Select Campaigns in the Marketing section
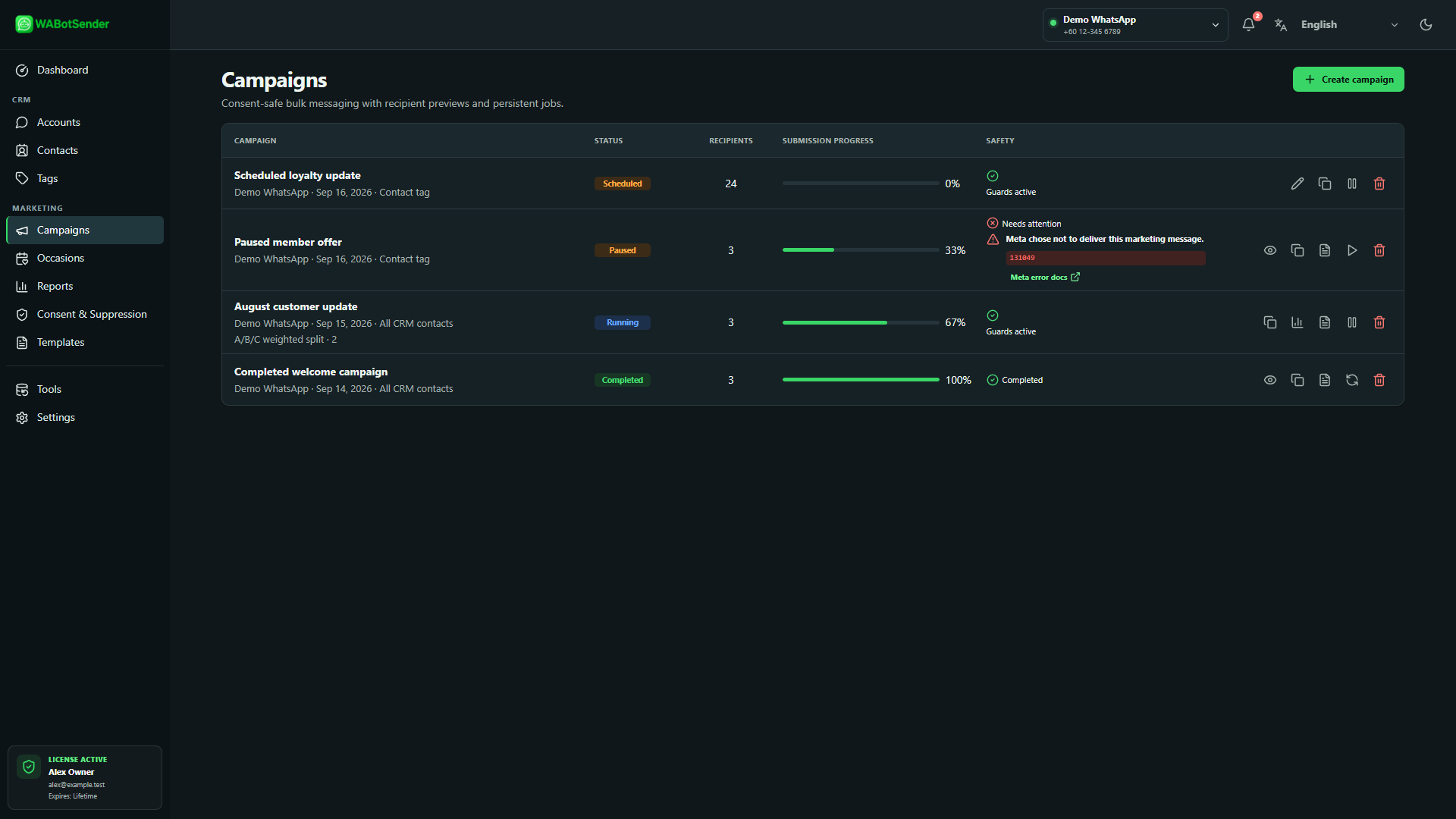The width and height of the screenshot is (1456, 819). click(85, 230)
